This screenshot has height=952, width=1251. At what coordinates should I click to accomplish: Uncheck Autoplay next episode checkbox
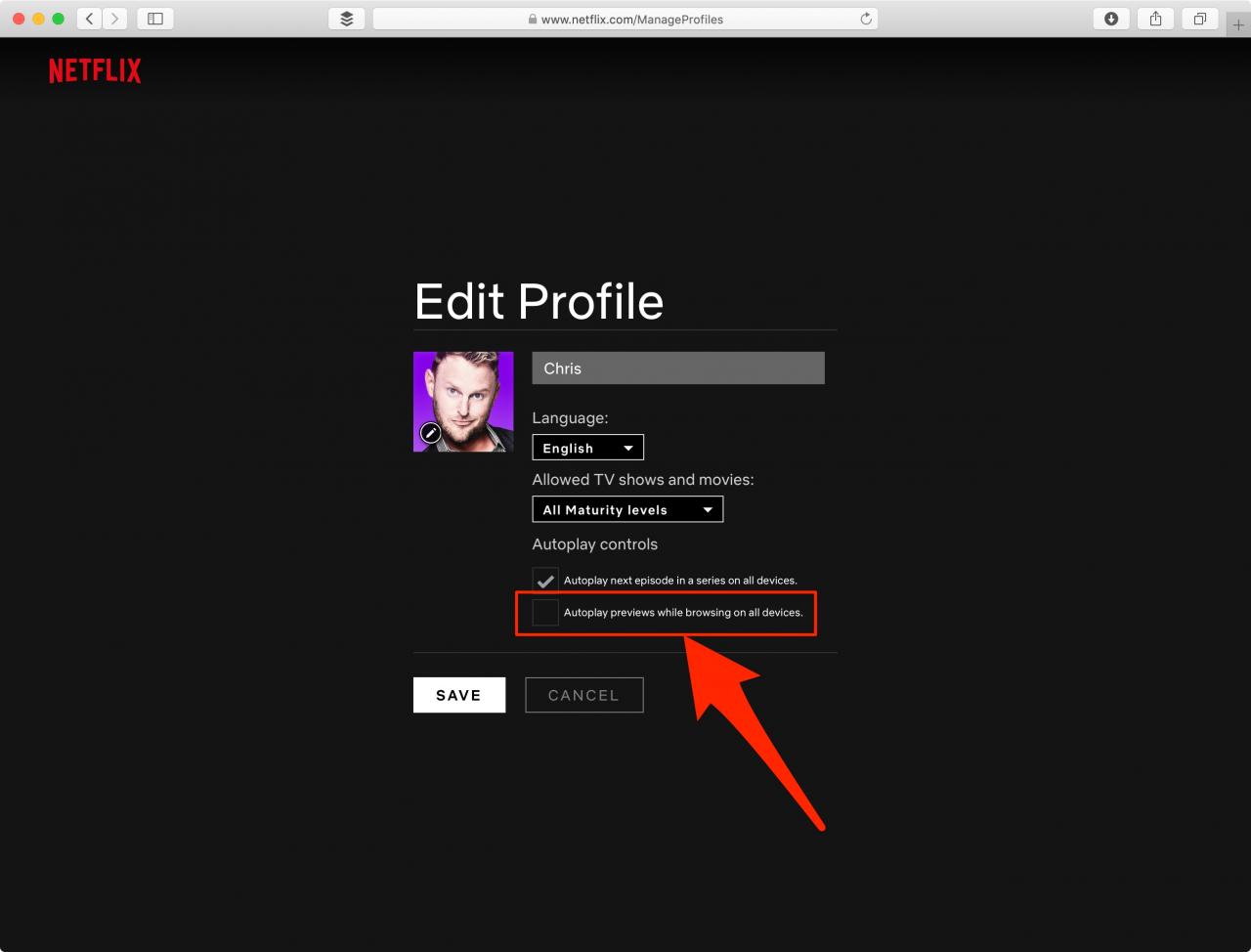545,580
